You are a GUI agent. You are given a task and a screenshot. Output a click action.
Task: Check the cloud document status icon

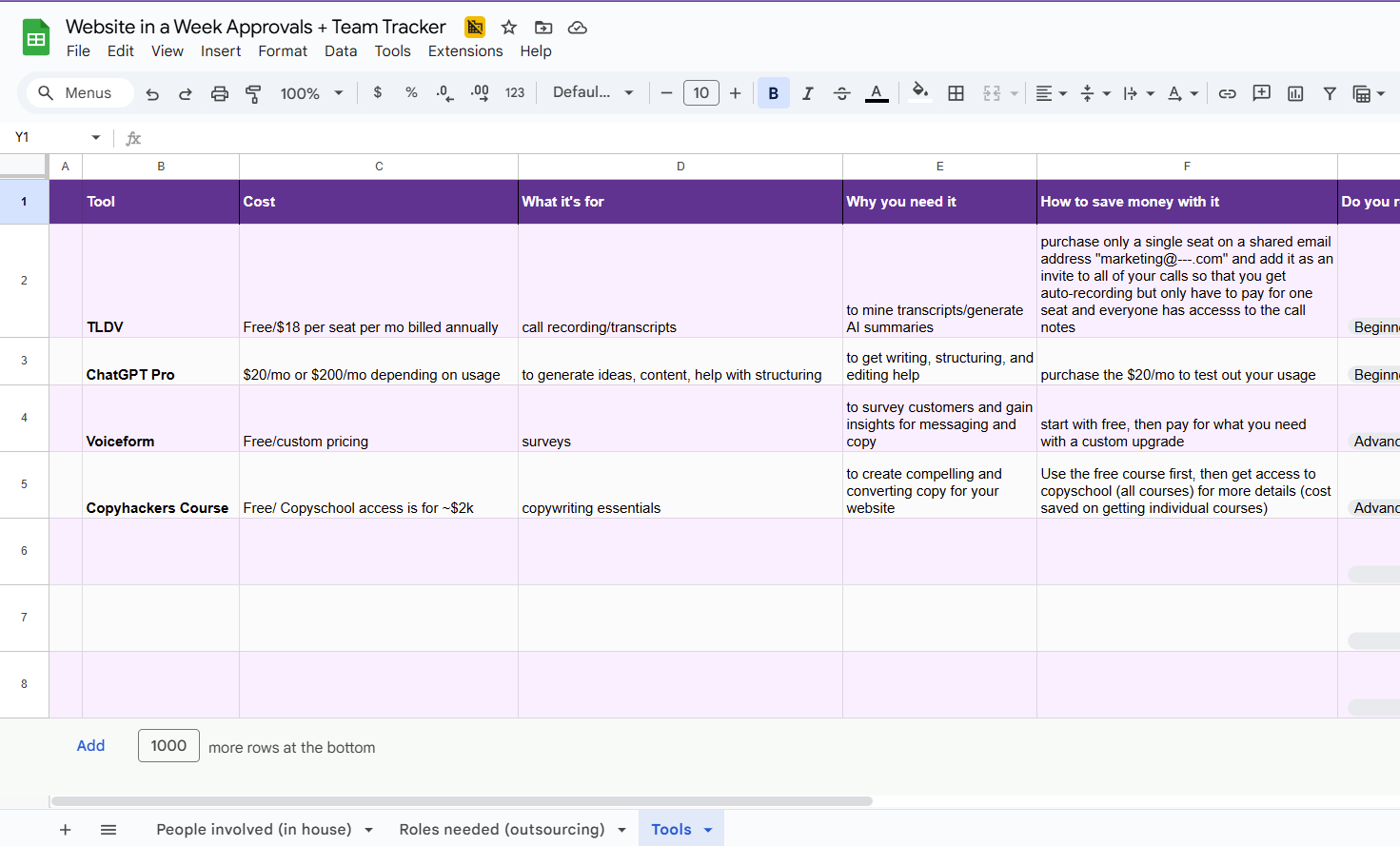[x=577, y=27]
